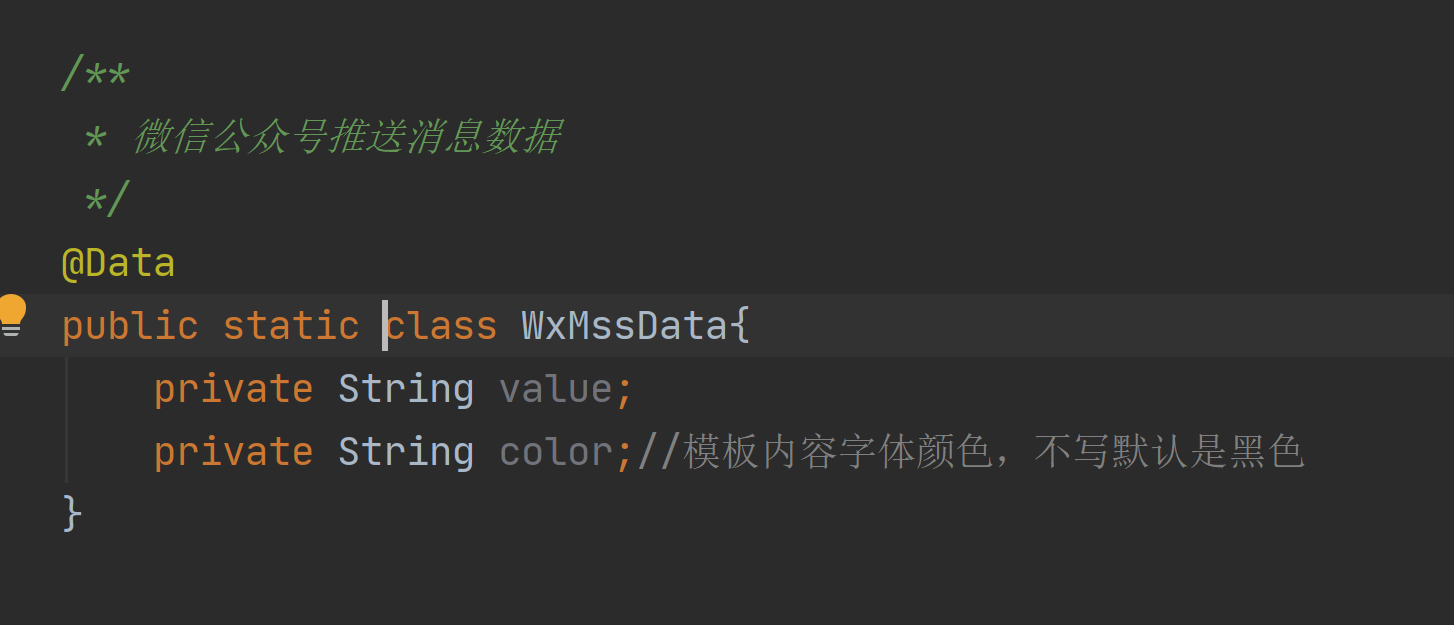
Task: Click the 'static' keyword
Action: (x=291, y=326)
